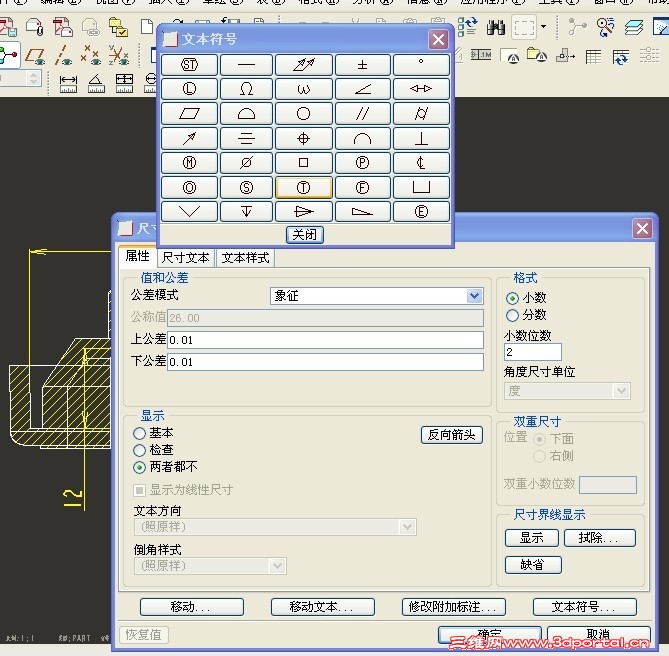Insert the circled E symbol
The width and height of the screenshot is (669, 656).
[x=421, y=212]
